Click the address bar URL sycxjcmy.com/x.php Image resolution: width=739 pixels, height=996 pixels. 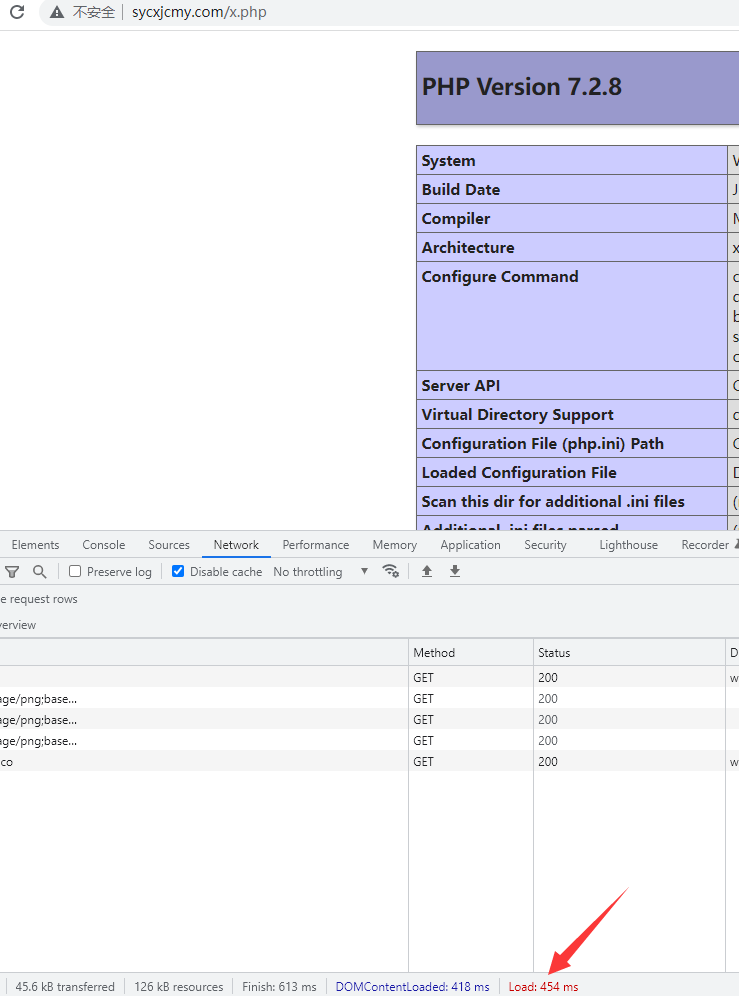click(199, 13)
